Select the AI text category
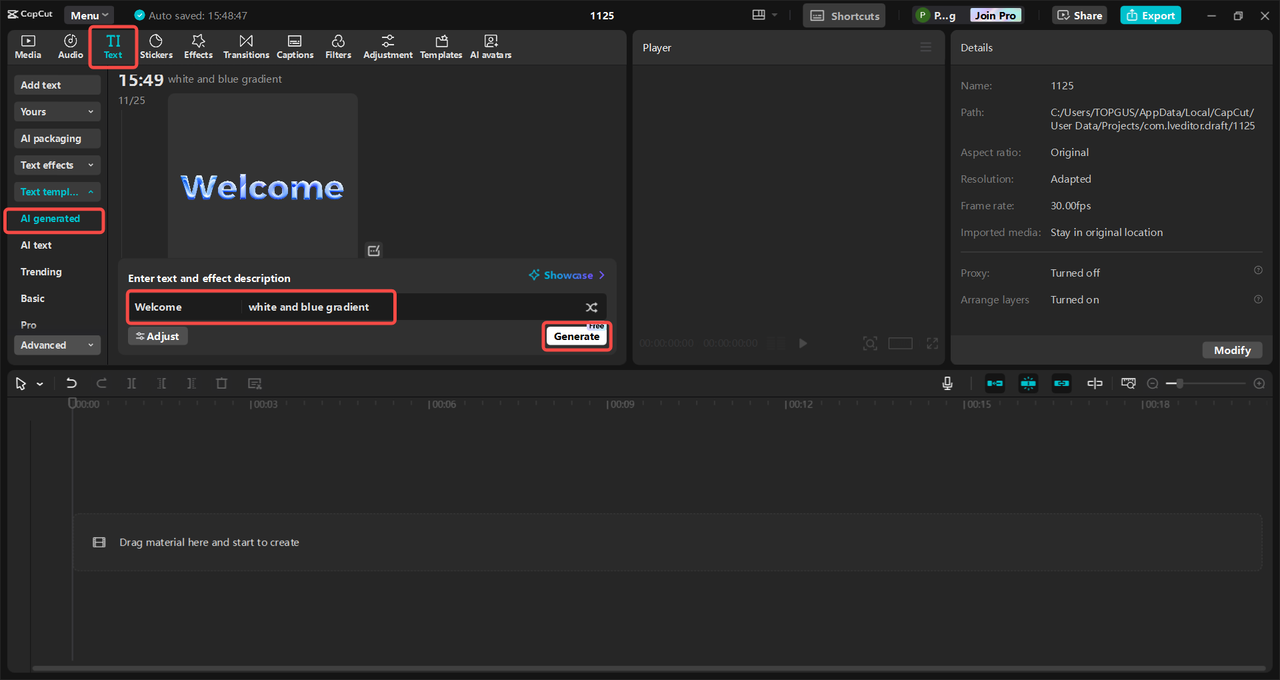 pos(36,245)
